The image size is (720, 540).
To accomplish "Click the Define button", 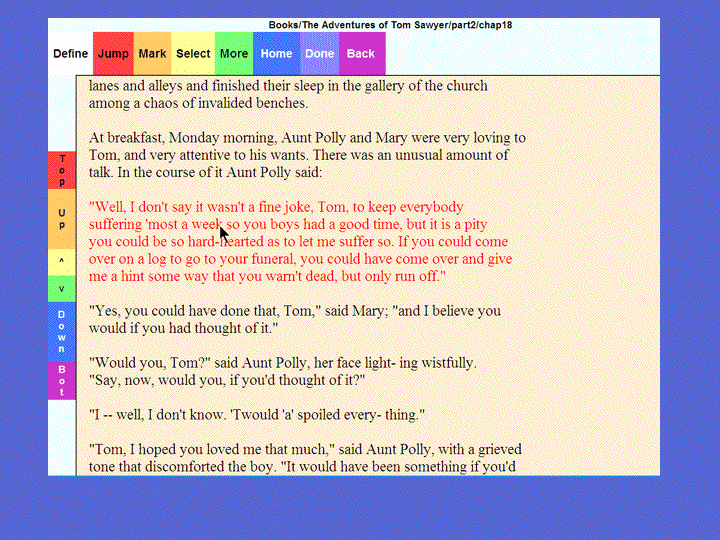I will click(x=70, y=54).
